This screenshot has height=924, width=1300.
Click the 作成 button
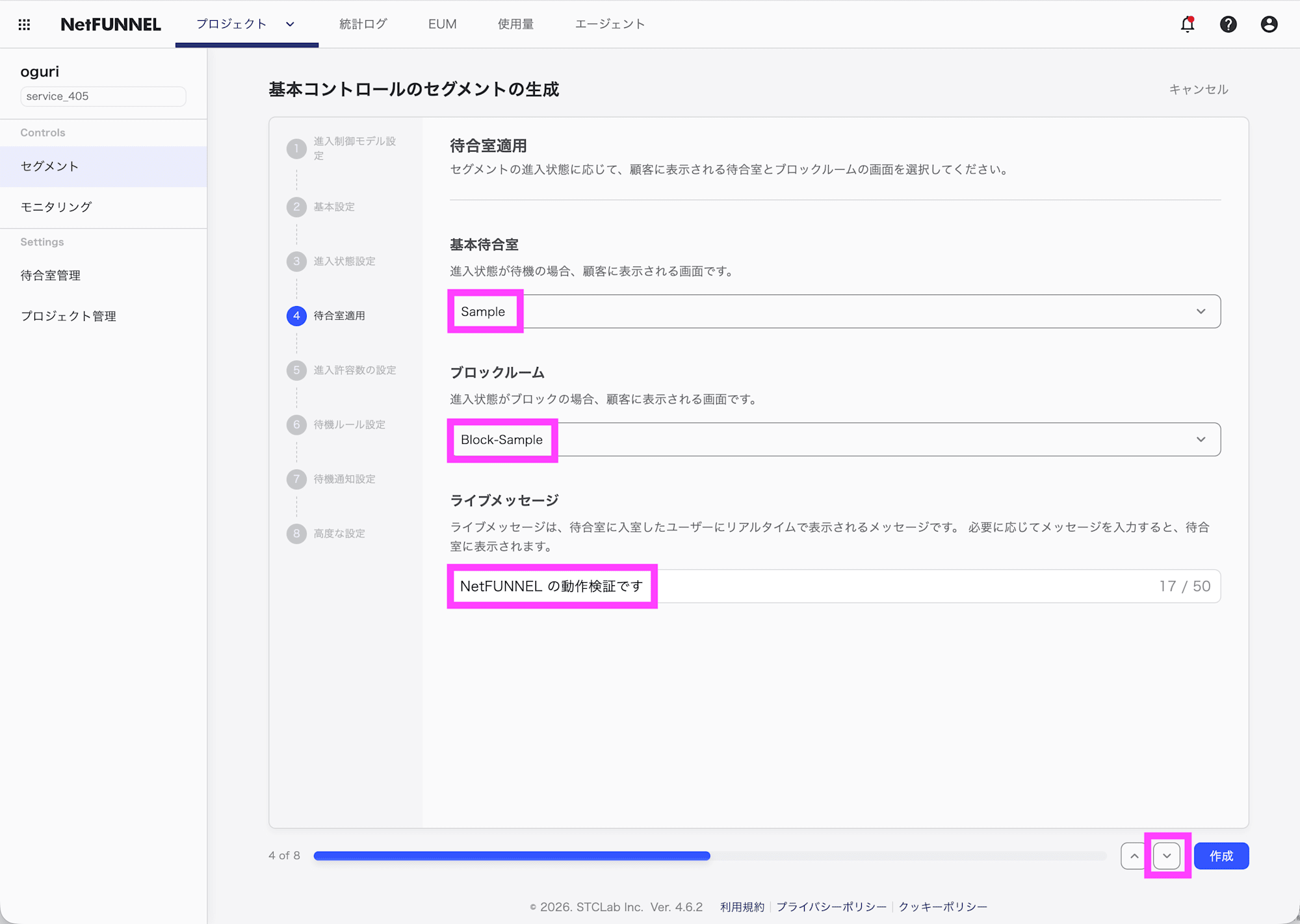(1221, 856)
